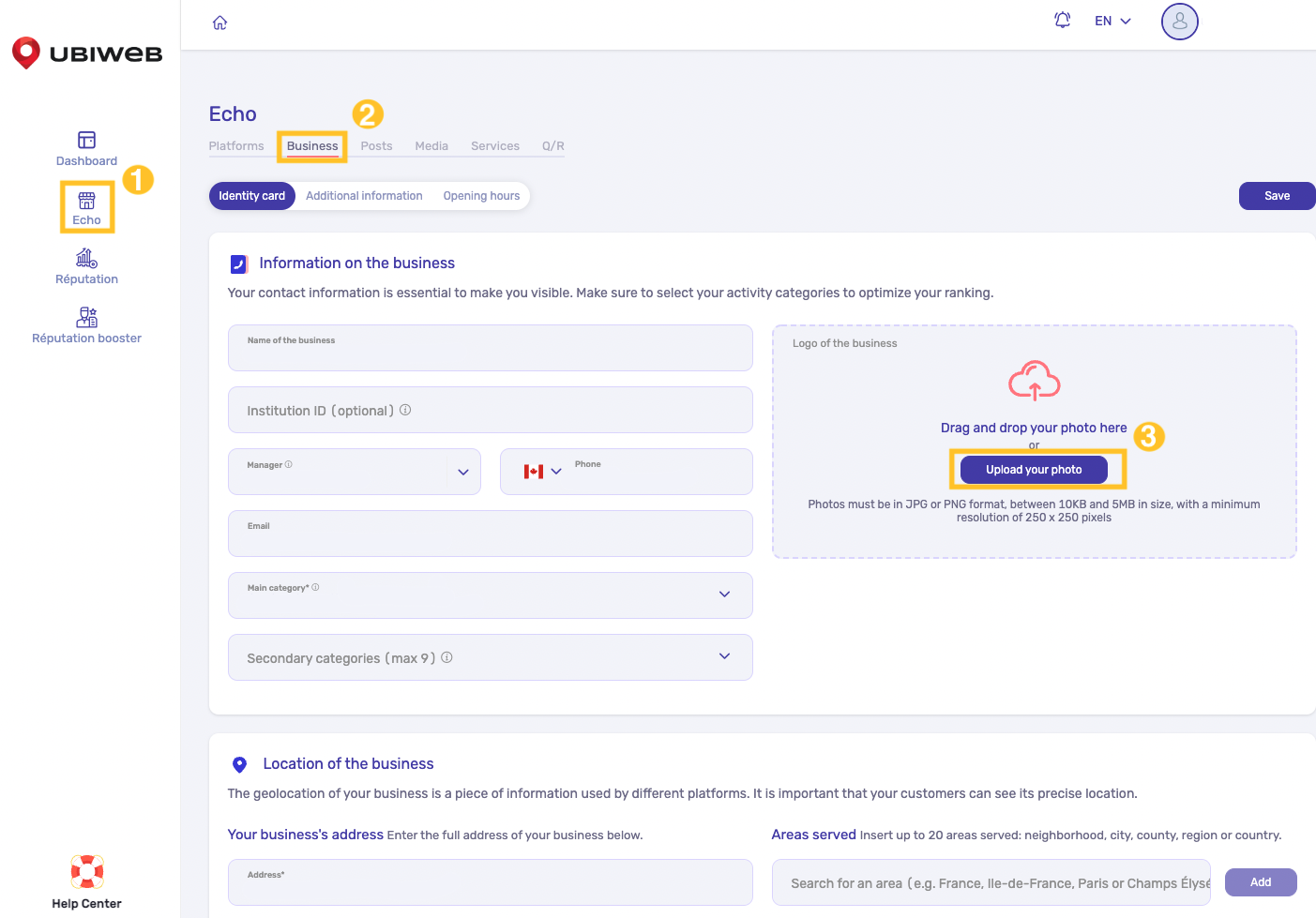Click the home icon in top bar
The height and width of the screenshot is (918, 1316).
(x=219, y=23)
